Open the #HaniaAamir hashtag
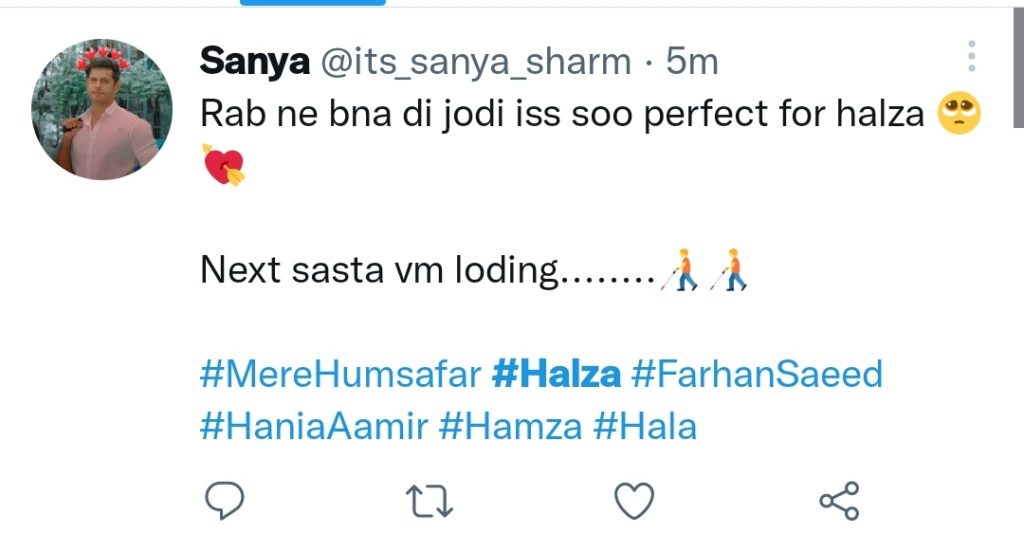Screen dimensions: 1024x533 coord(314,427)
